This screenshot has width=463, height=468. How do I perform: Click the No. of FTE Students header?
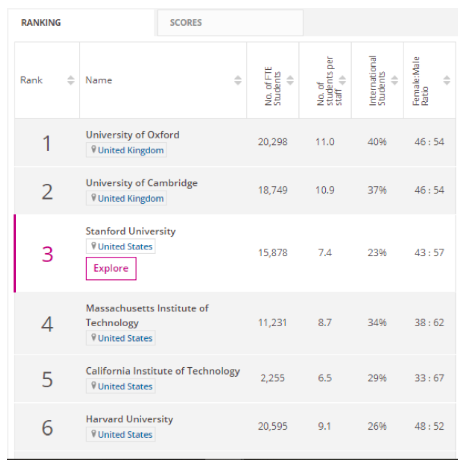[x=273, y=86]
